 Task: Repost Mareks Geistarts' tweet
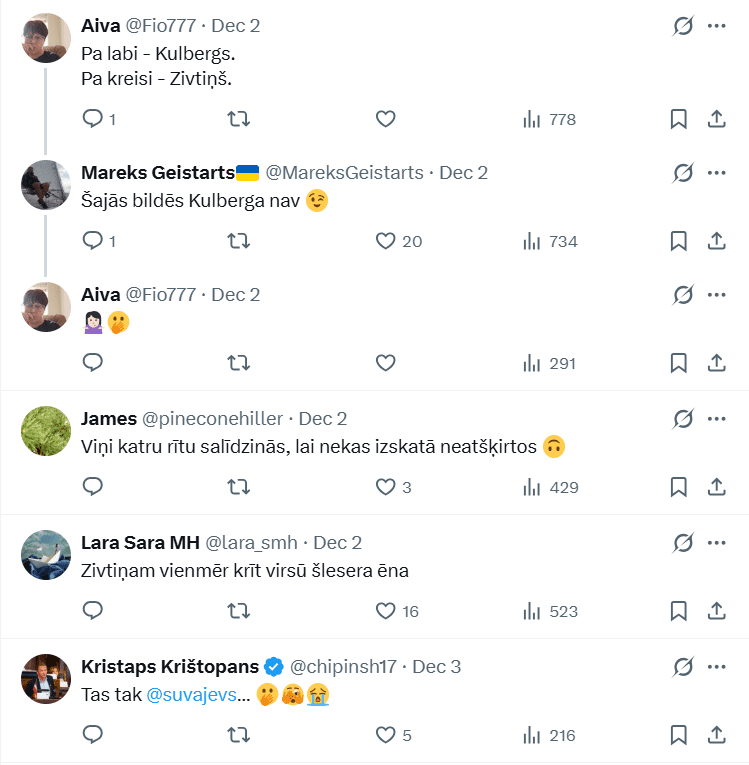coord(239,241)
